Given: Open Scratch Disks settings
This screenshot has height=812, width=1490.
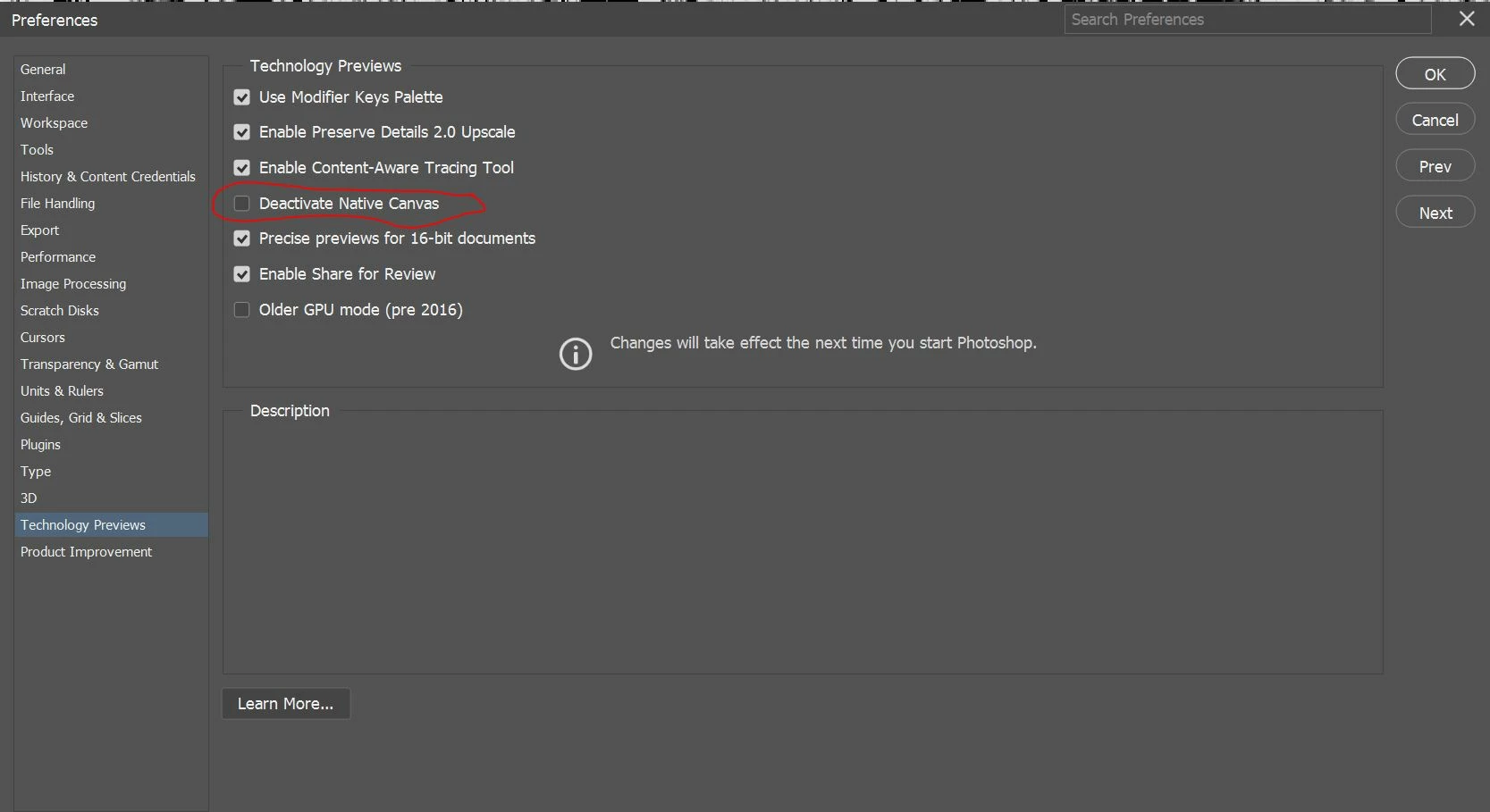Looking at the screenshot, I should pyautogui.click(x=111, y=310).
